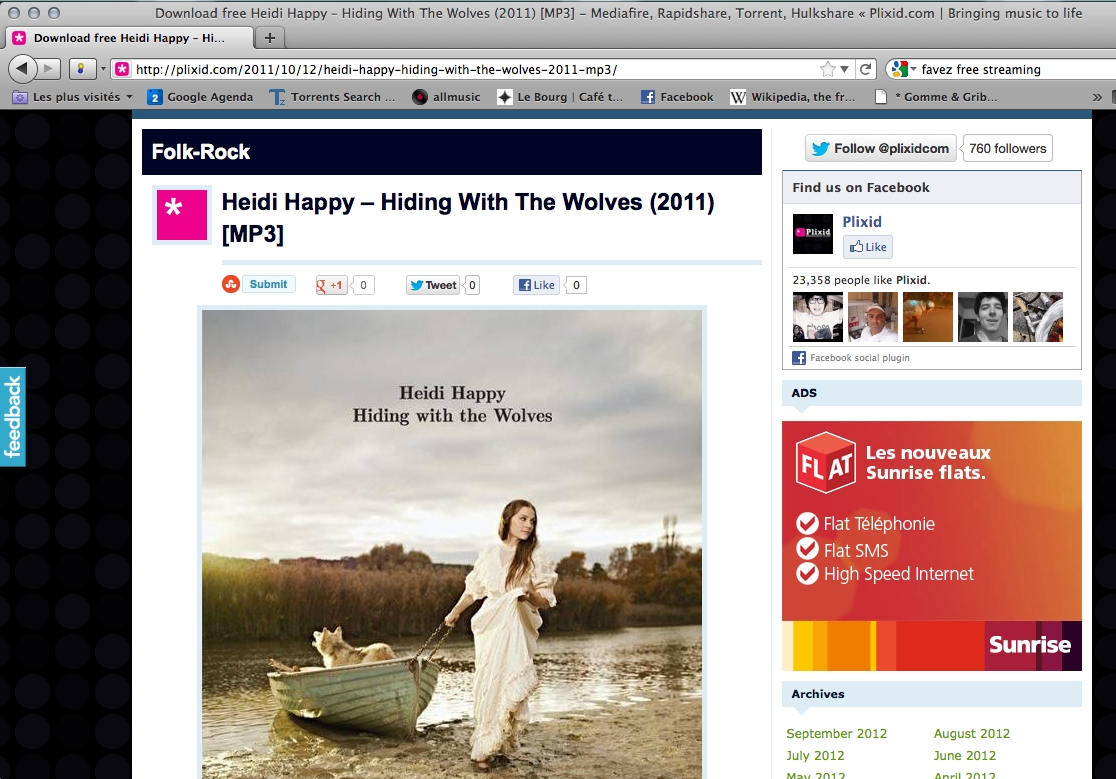Image resolution: width=1116 pixels, height=779 pixels.
Task: Like the post with Facebook Like button
Action: click(536, 285)
